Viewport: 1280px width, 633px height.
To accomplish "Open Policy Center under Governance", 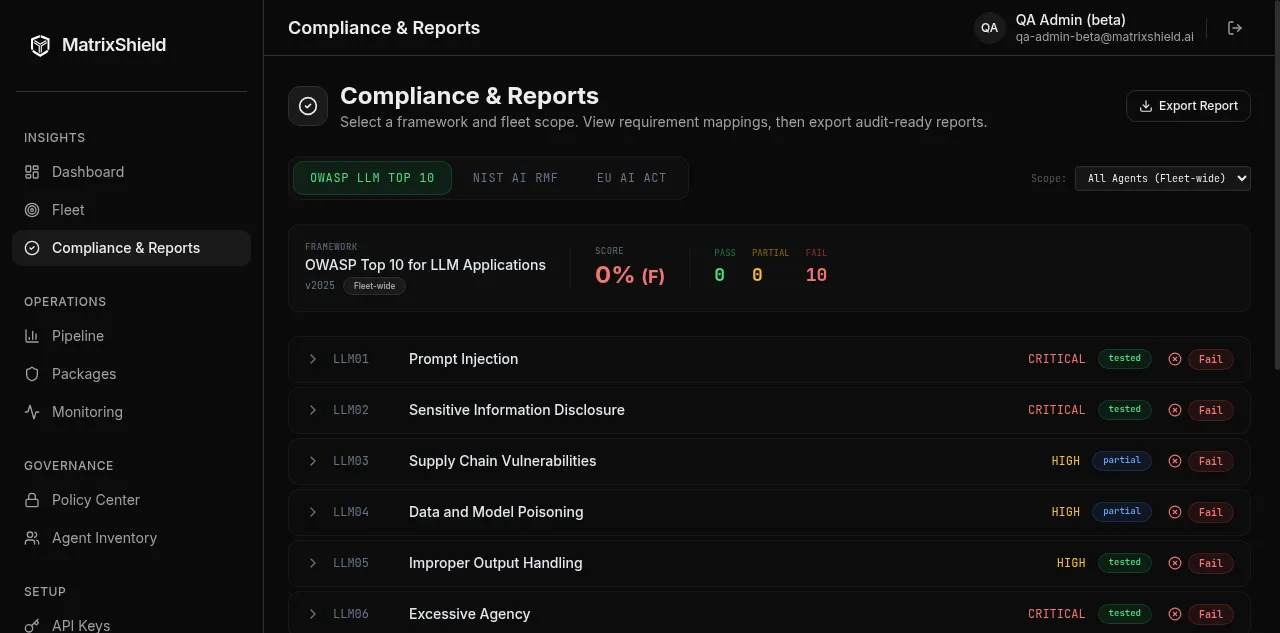I will point(131,500).
